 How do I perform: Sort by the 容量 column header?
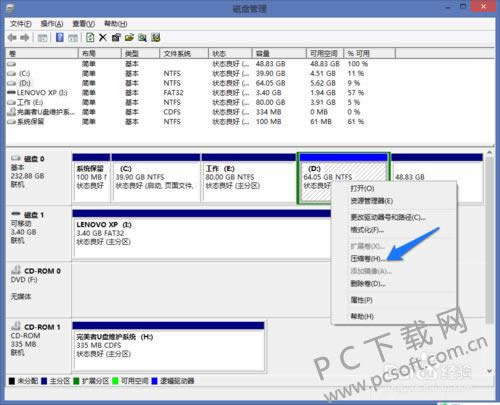[279, 53]
